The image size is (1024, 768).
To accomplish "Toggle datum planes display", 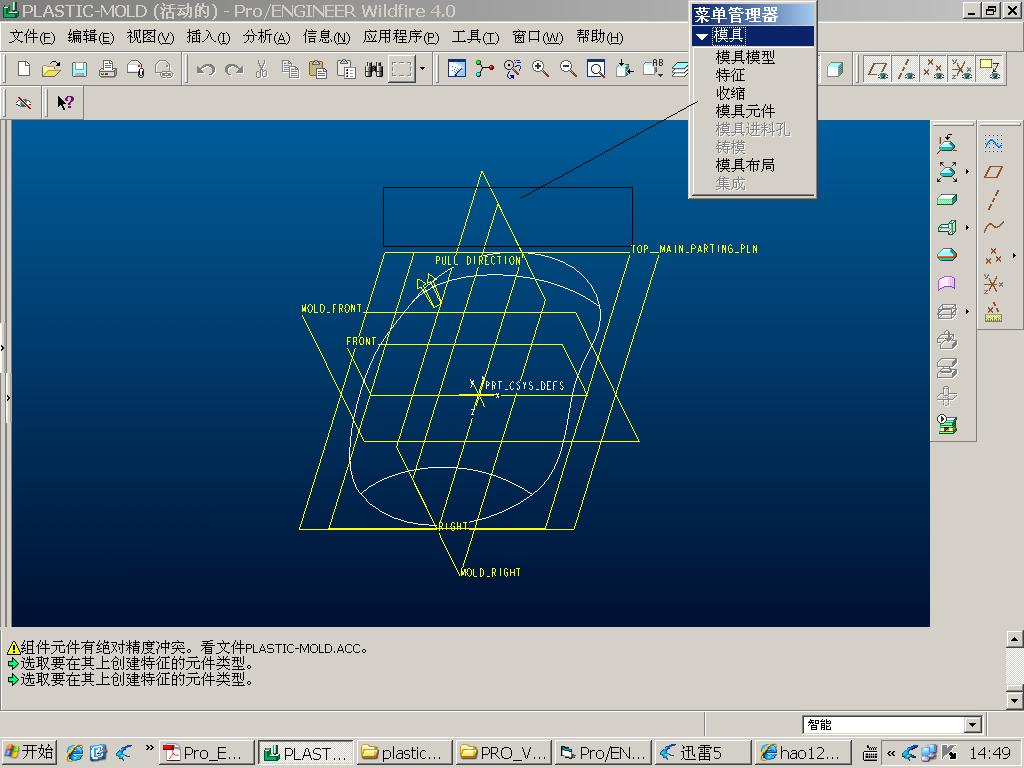I will [878, 69].
